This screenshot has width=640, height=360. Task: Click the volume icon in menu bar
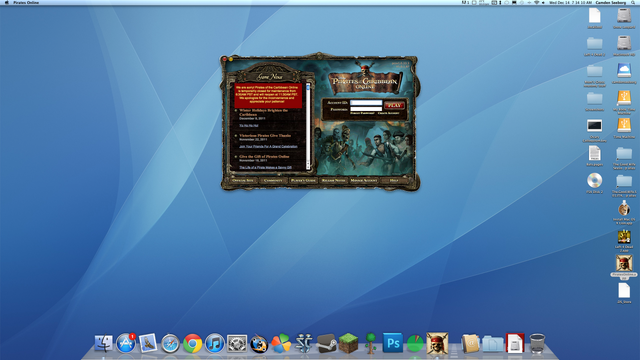(543, 2)
